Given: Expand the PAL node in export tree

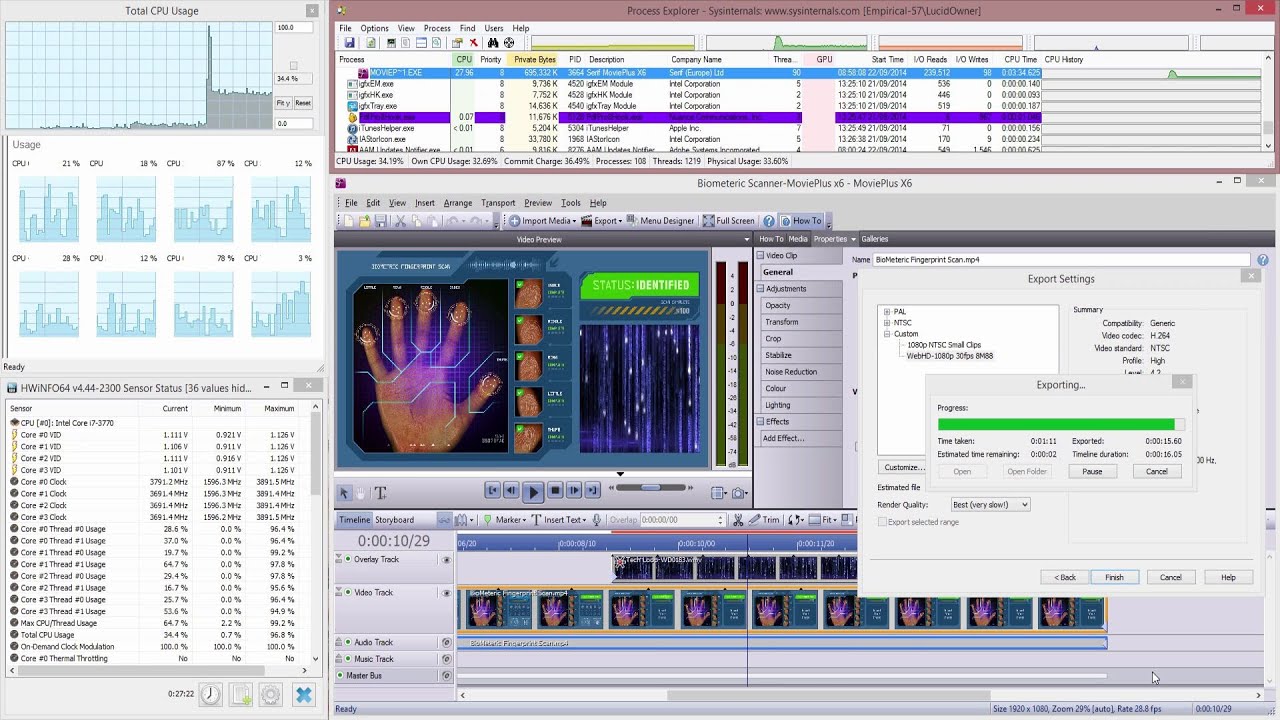Looking at the screenshot, I should [887, 312].
